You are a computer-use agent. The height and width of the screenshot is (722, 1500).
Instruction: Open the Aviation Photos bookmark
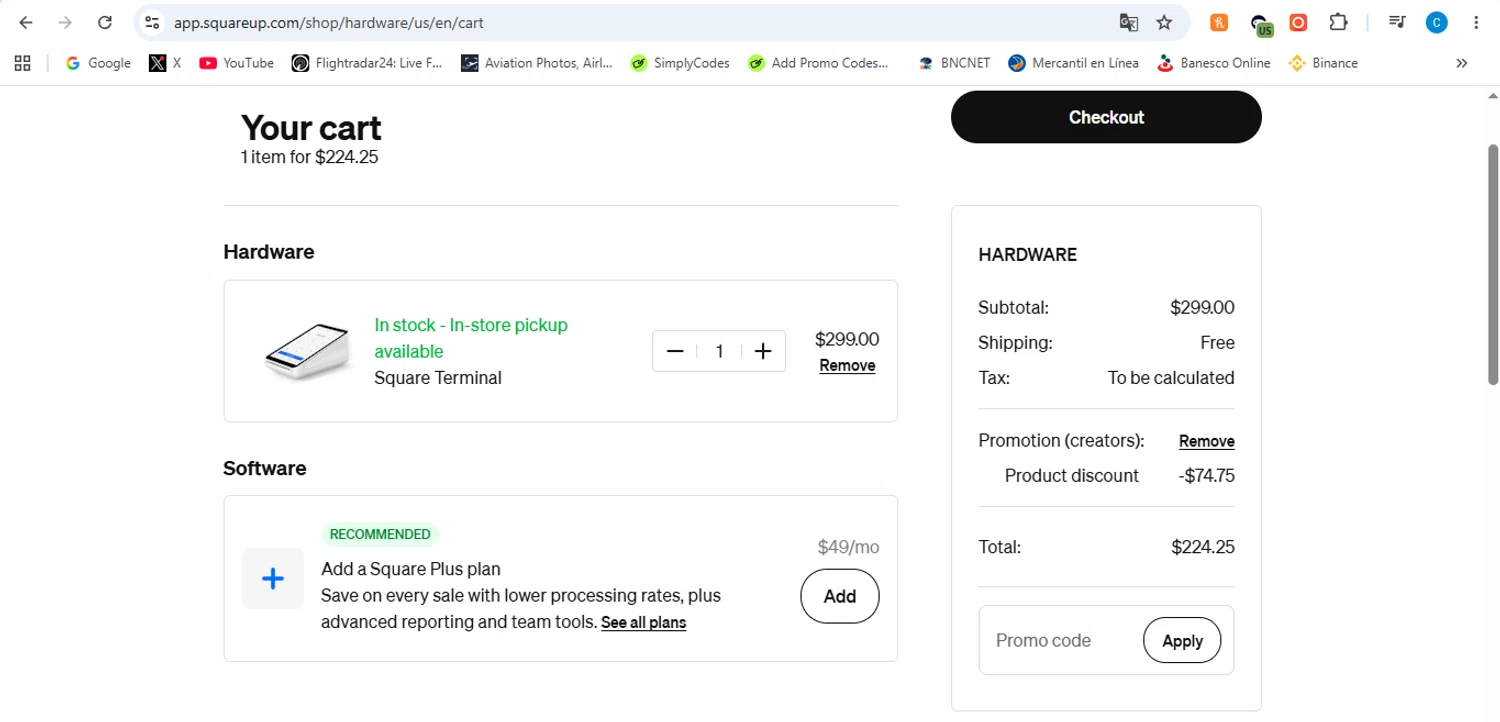[x=537, y=63]
